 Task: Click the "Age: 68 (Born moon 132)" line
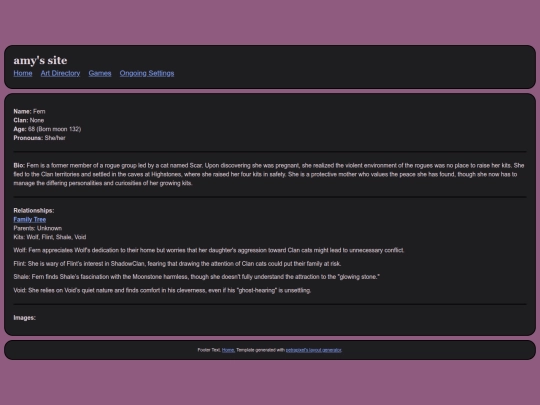tap(47, 129)
